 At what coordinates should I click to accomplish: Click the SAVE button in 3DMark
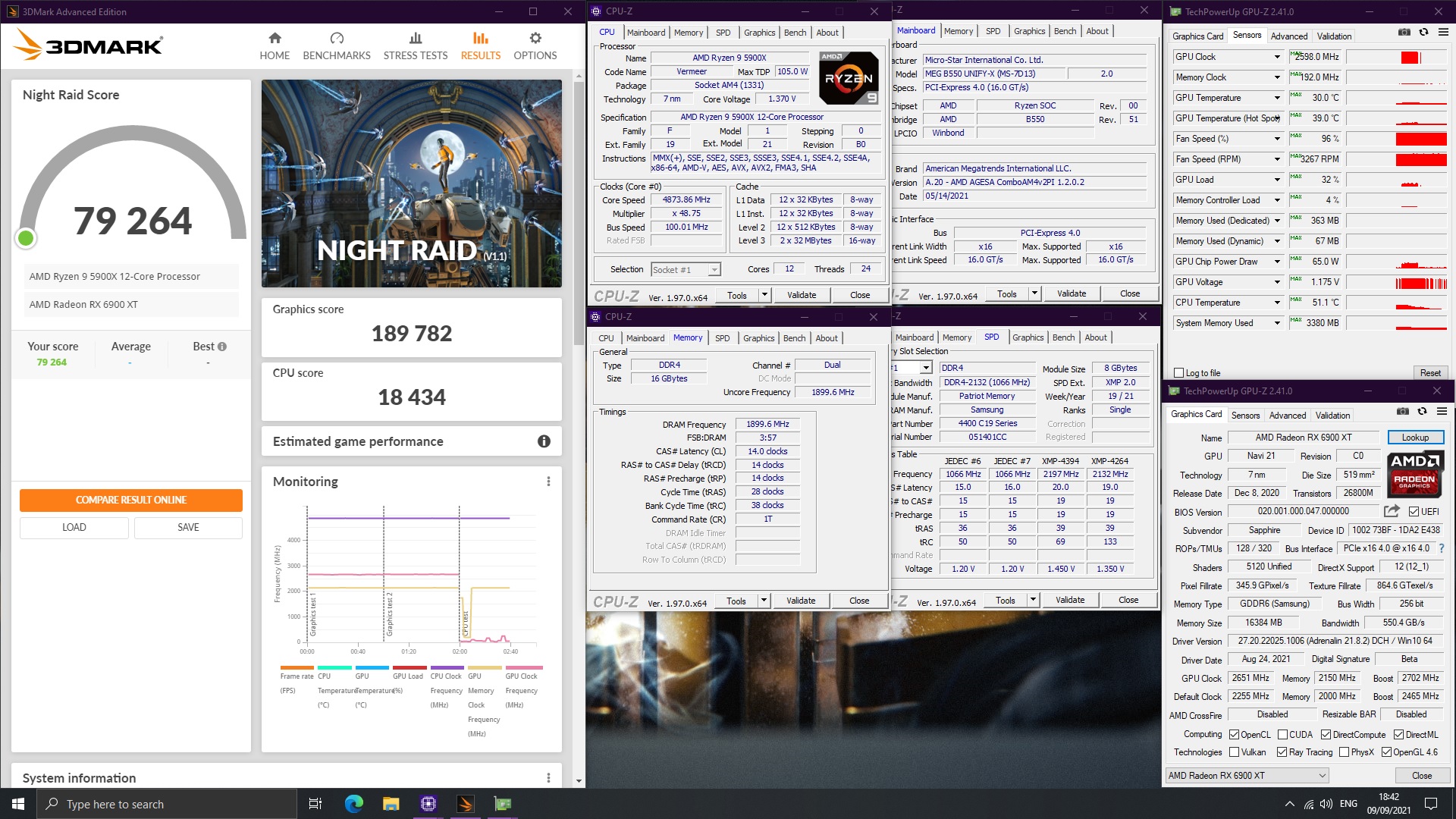188,528
